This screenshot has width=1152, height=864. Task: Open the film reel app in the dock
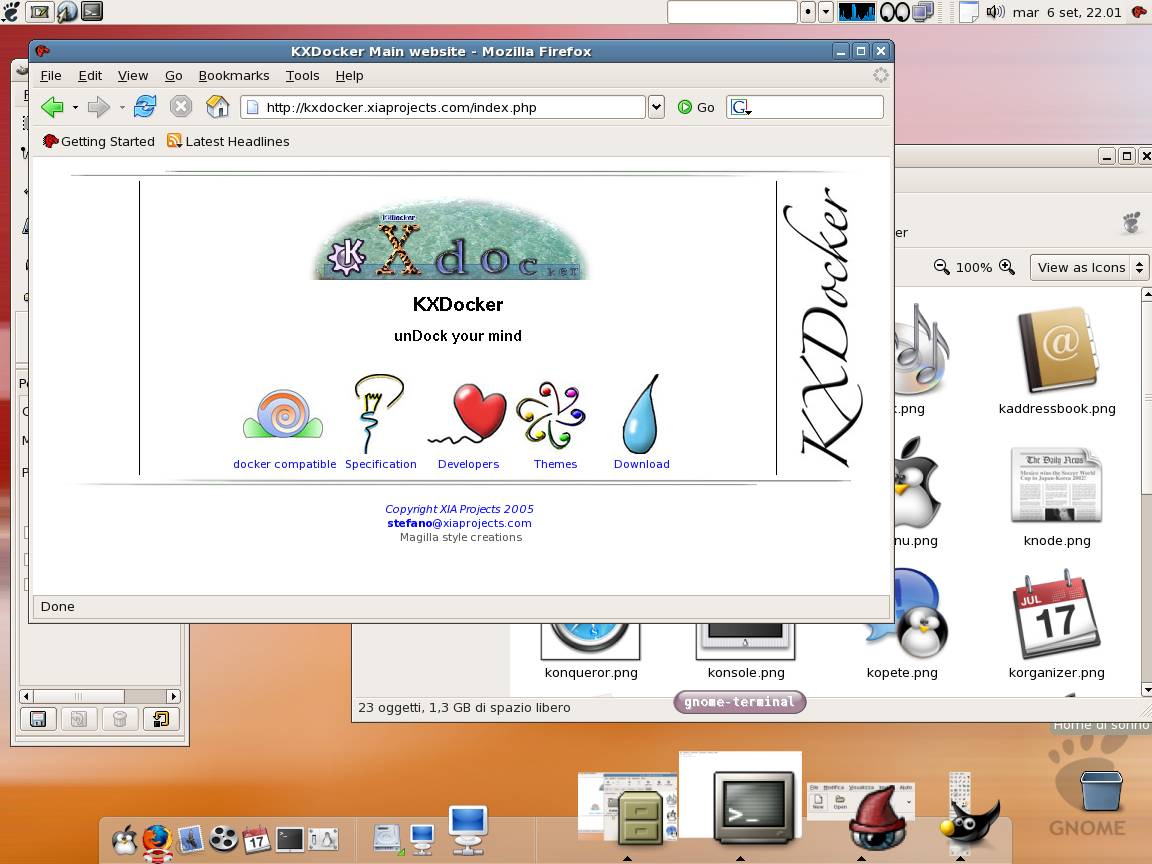tap(223, 838)
